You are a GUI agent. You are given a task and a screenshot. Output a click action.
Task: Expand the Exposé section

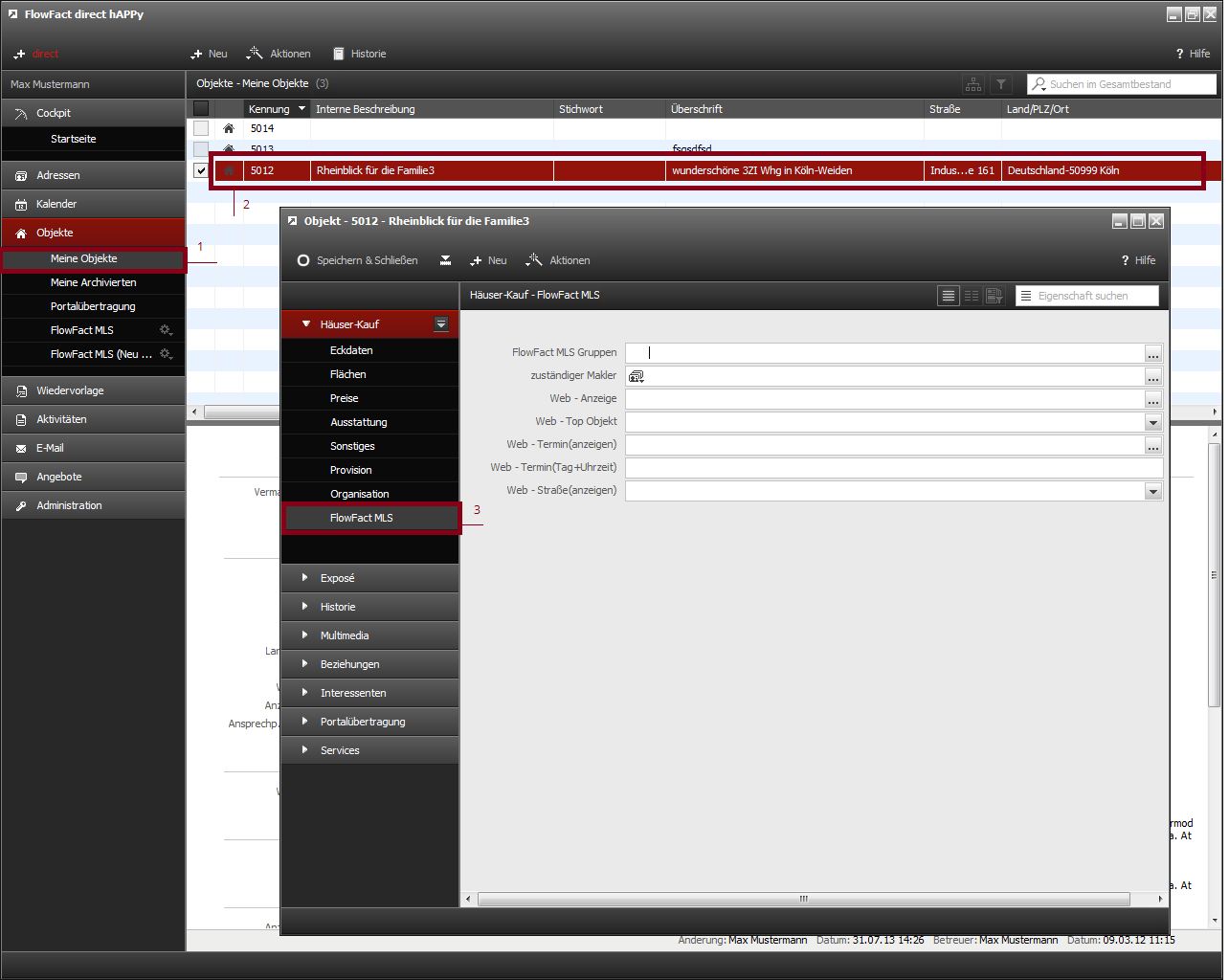pos(370,578)
